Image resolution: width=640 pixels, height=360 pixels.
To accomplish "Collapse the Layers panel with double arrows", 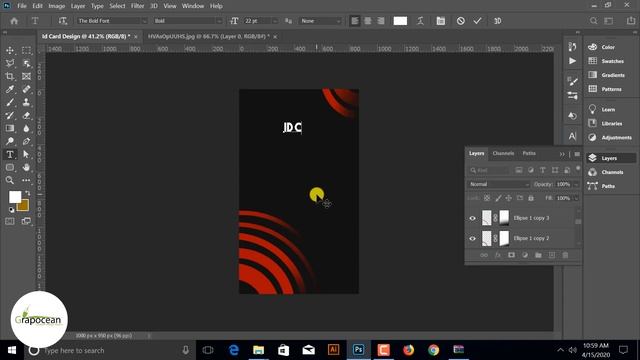I will pos(562,154).
